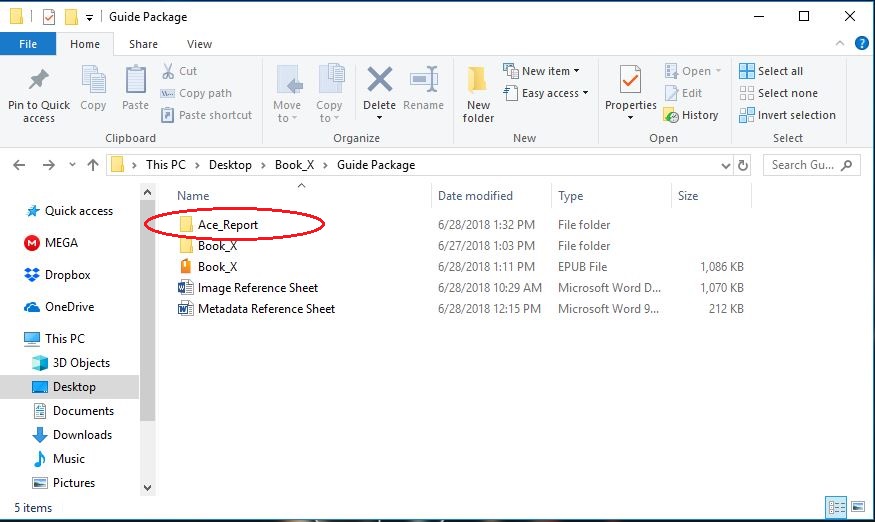Open the Delete options arrow
The width and height of the screenshot is (875, 522).
pyautogui.click(x=379, y=118)
